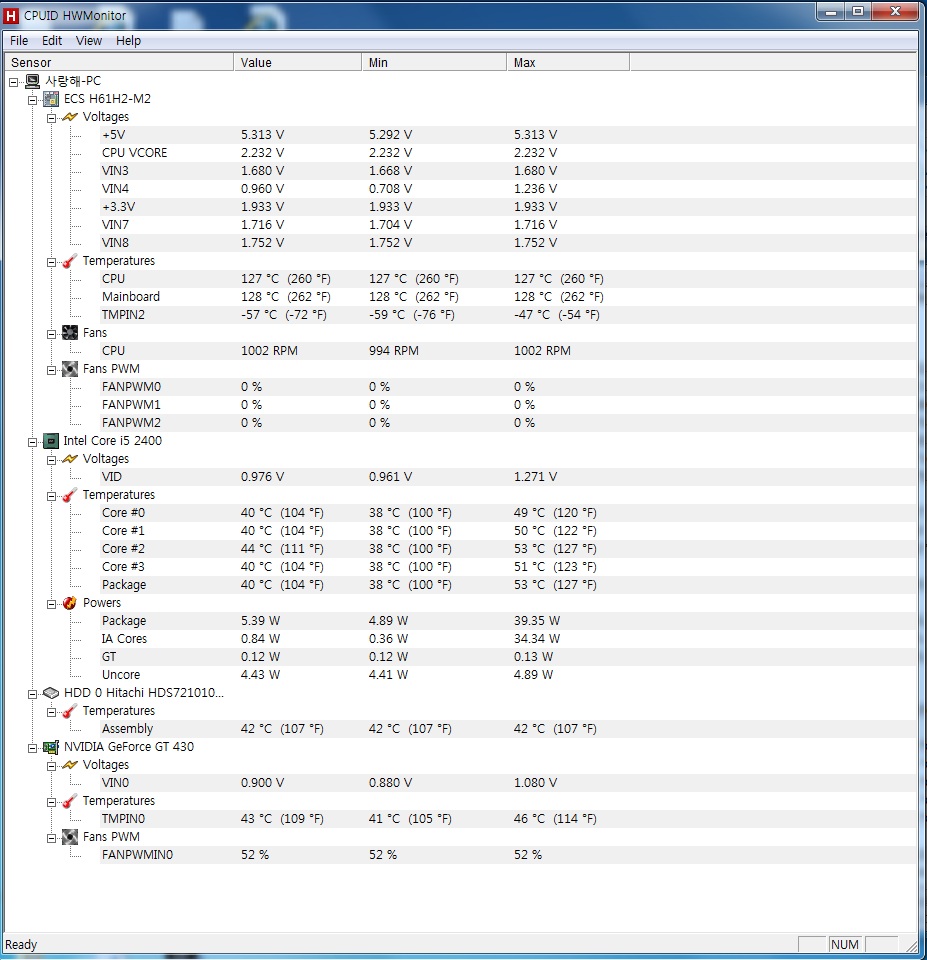Click the processor icon beside Intel Core i5 2400
Viewport: 927px width, 960px height.
pyautogui.click(x=51, y=441)
